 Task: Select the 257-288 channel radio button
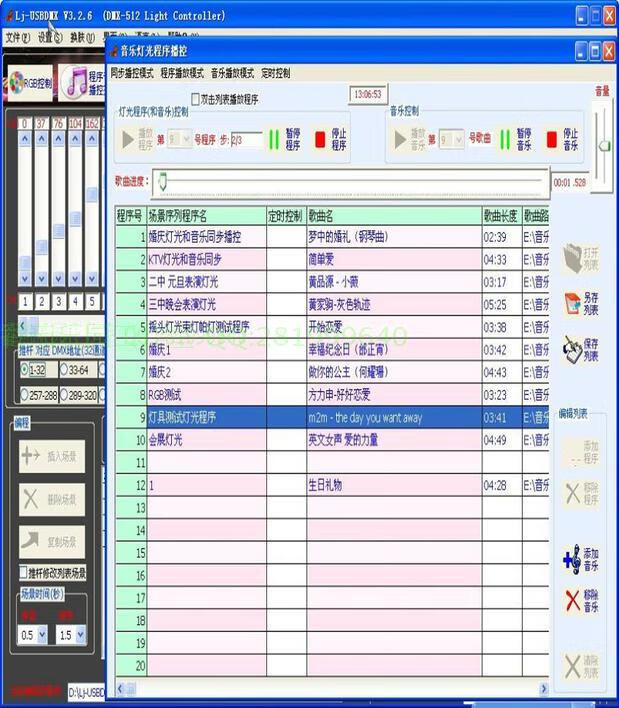25,395
